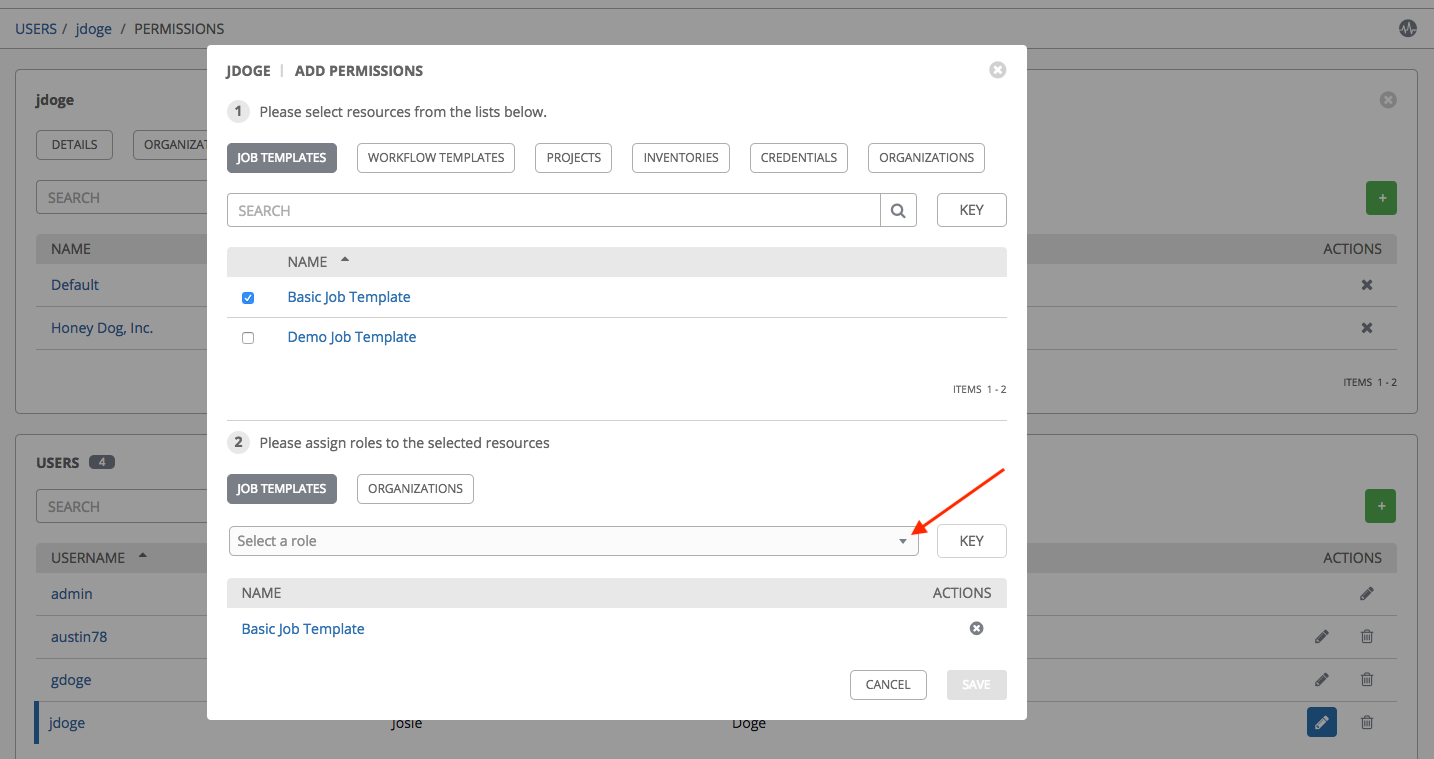Image resolution: width=1434 pixels, height=759 pixels.
Task: Click KEY button beside the role dropdown
Action: click(972, 541)
